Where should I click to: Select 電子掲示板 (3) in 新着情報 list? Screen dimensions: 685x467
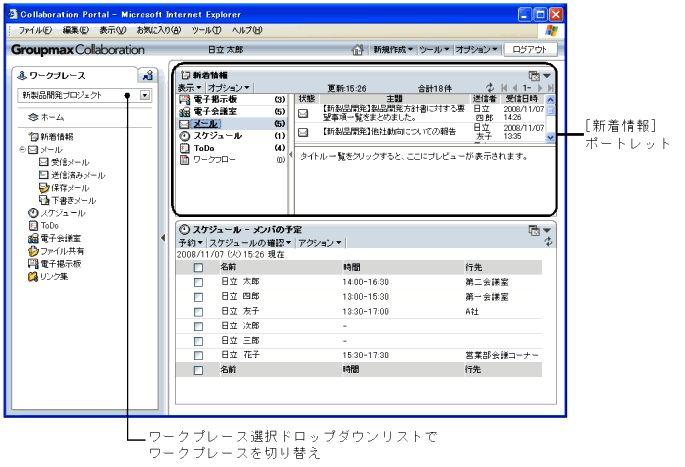tap(232, 100)
